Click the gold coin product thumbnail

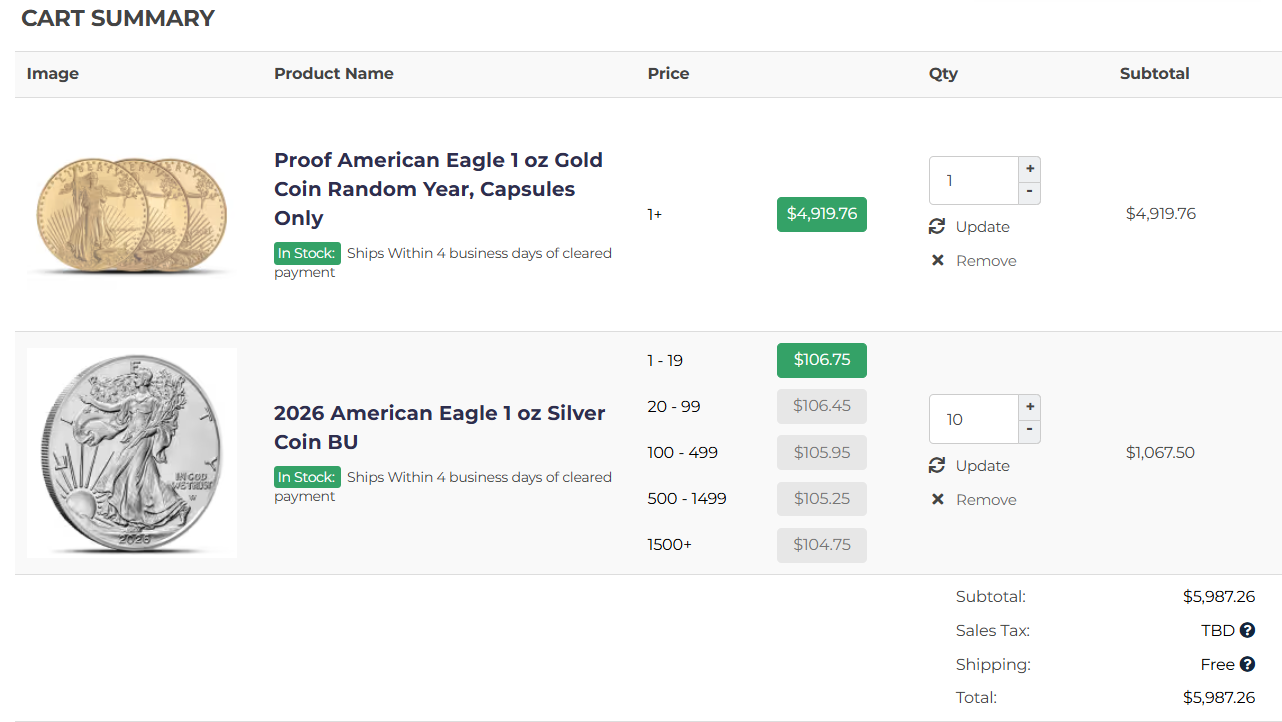132,214
